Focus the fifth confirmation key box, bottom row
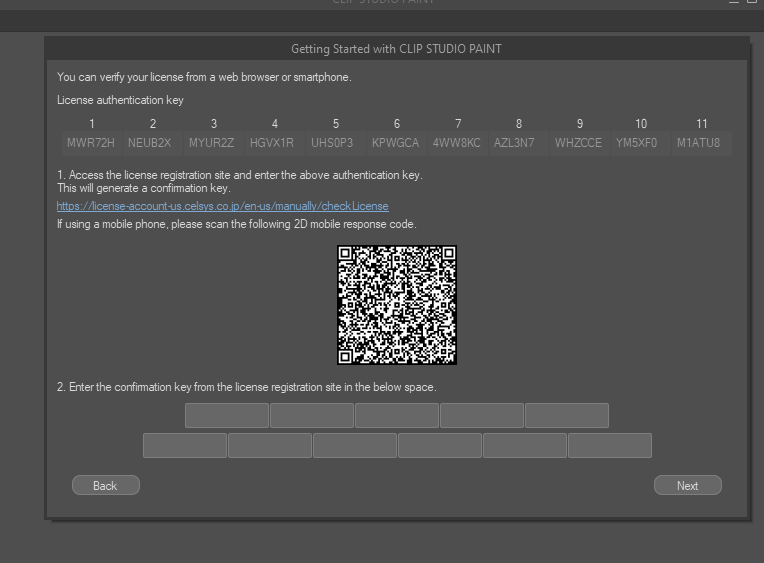764x563 pixels. [525, 446]
